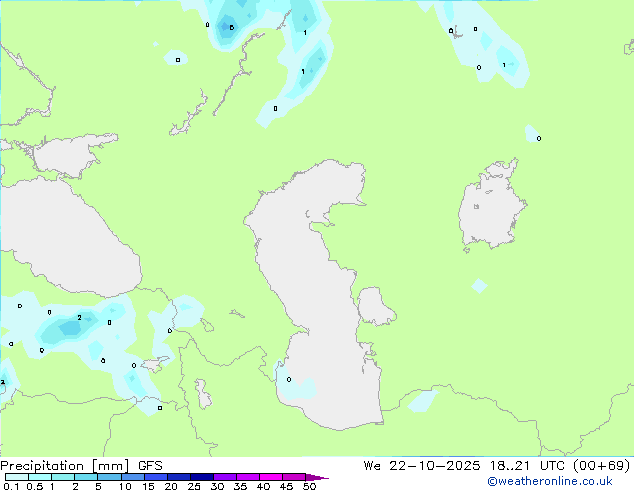Click the 15–20 mm legend swatch

point(156,477)
